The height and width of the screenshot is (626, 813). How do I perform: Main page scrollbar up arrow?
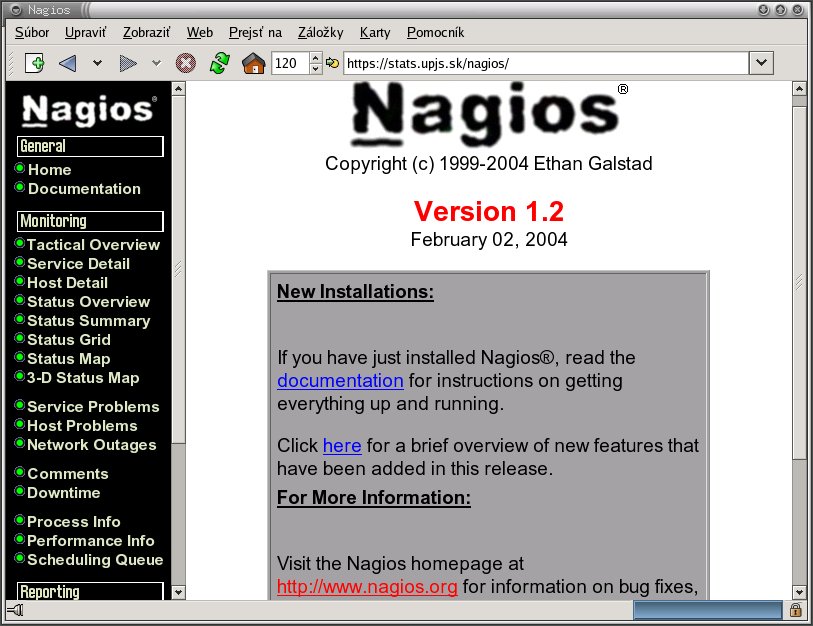799,89
